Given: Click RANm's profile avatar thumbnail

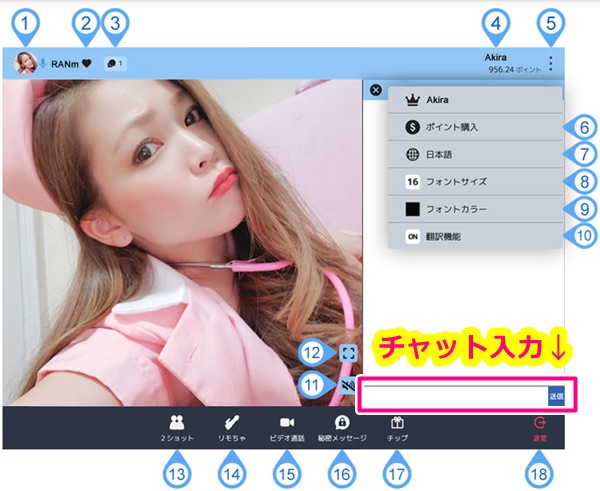Looking at the screenshot, I should (x=25, y=64).
